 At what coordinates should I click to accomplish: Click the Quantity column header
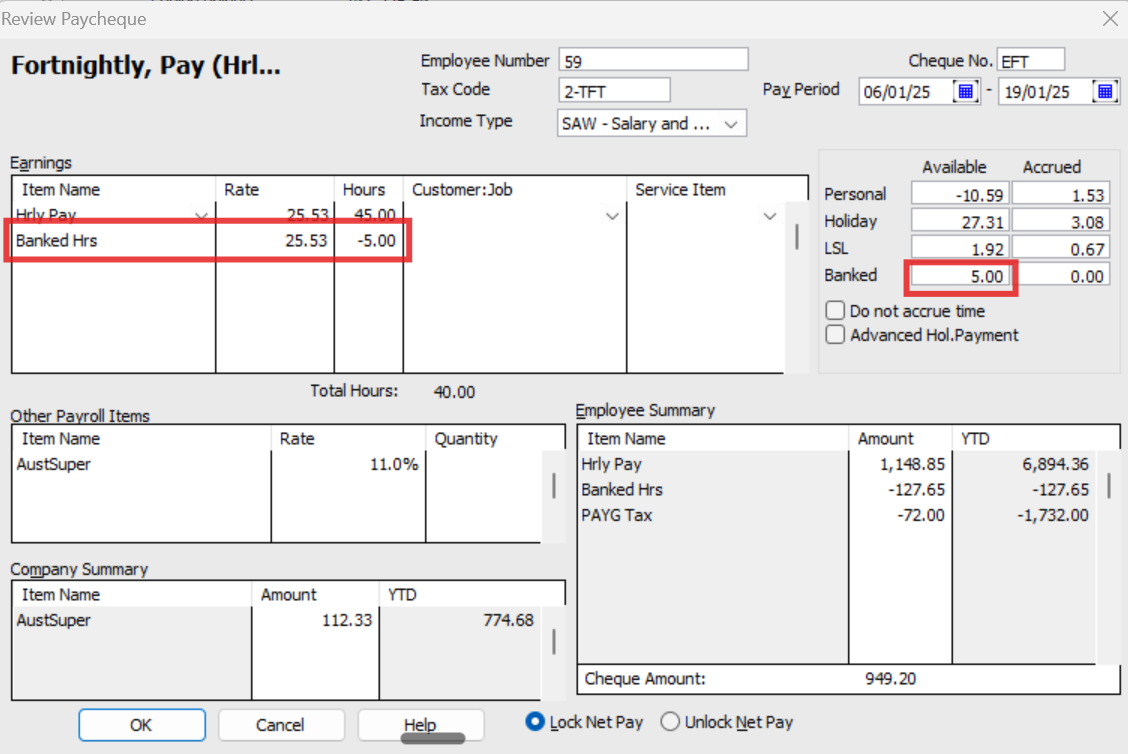(466, 439)
